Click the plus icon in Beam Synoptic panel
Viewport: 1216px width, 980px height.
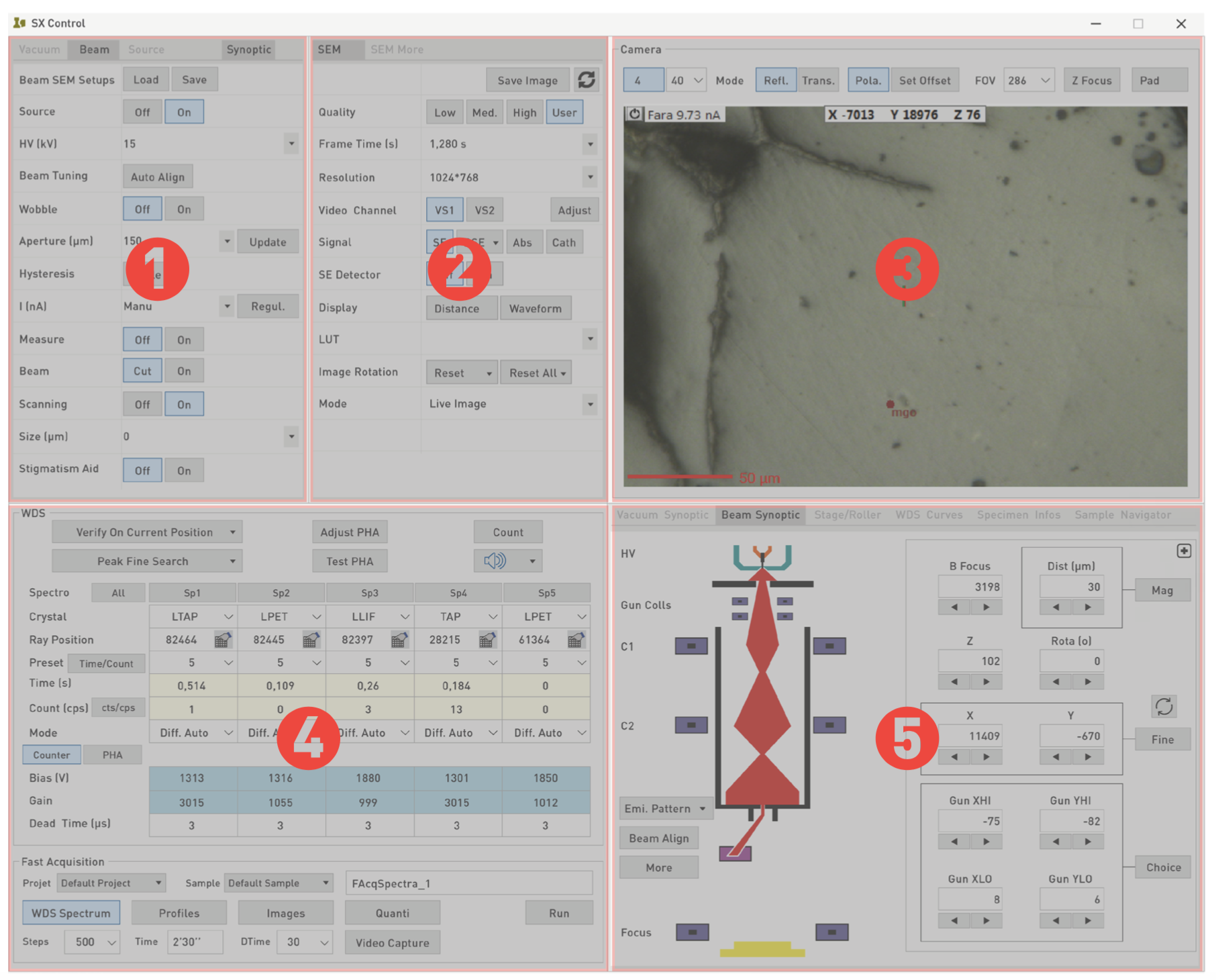[1184, 550]
